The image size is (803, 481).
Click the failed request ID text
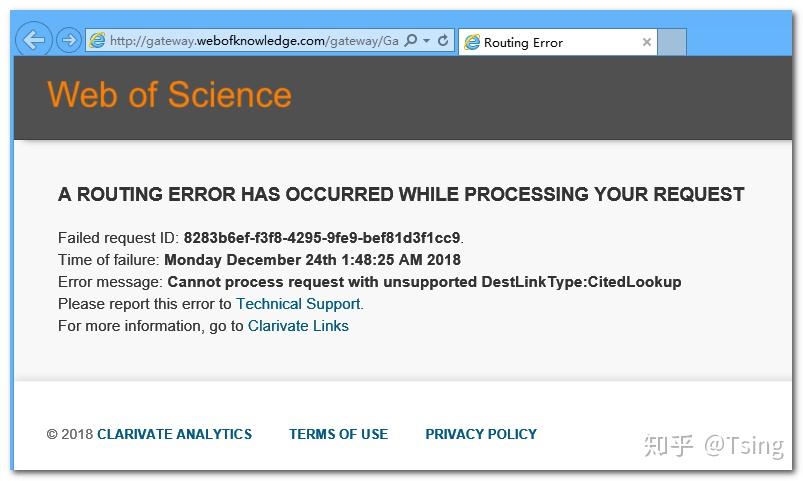coord(321,238)
